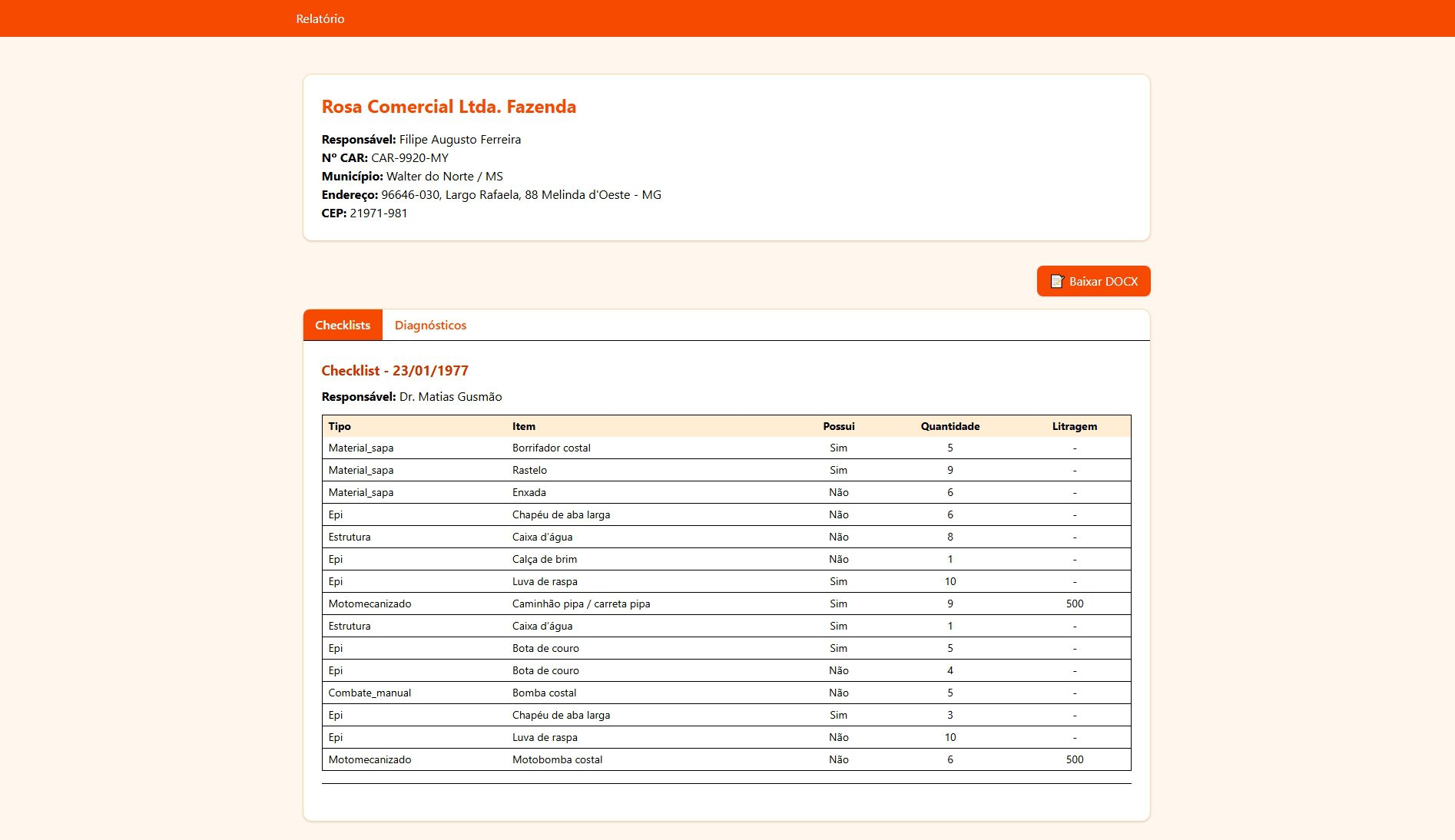1455x840 pixels.
Task: Click the document icon on Baixar DOCX
Action: (x=1057, y=281)
